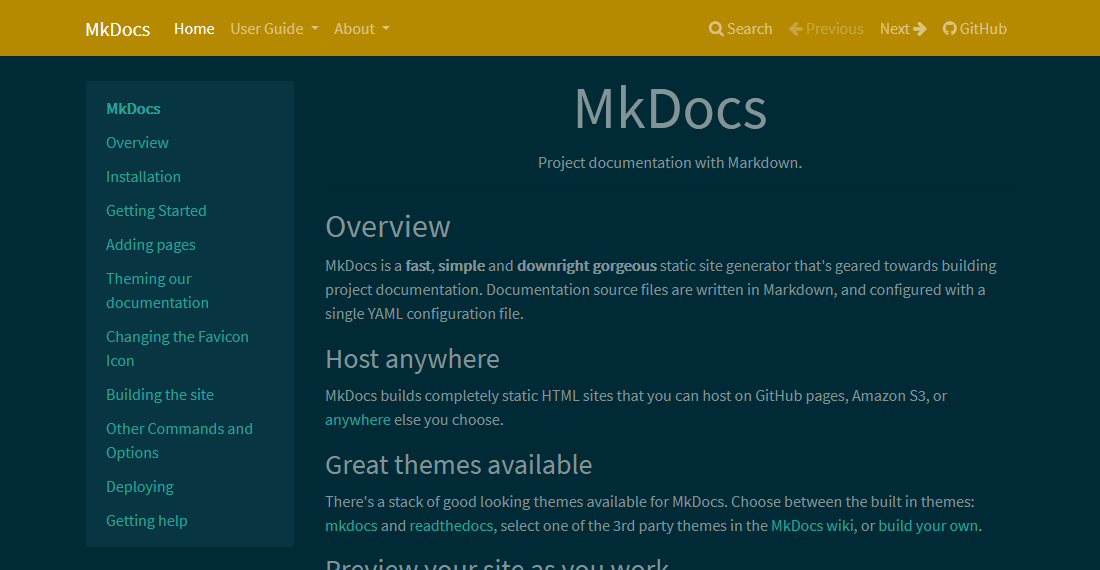Jump to Getting Started in sidebar
The height and width of the screenshot is (570, 1100).
156,210
